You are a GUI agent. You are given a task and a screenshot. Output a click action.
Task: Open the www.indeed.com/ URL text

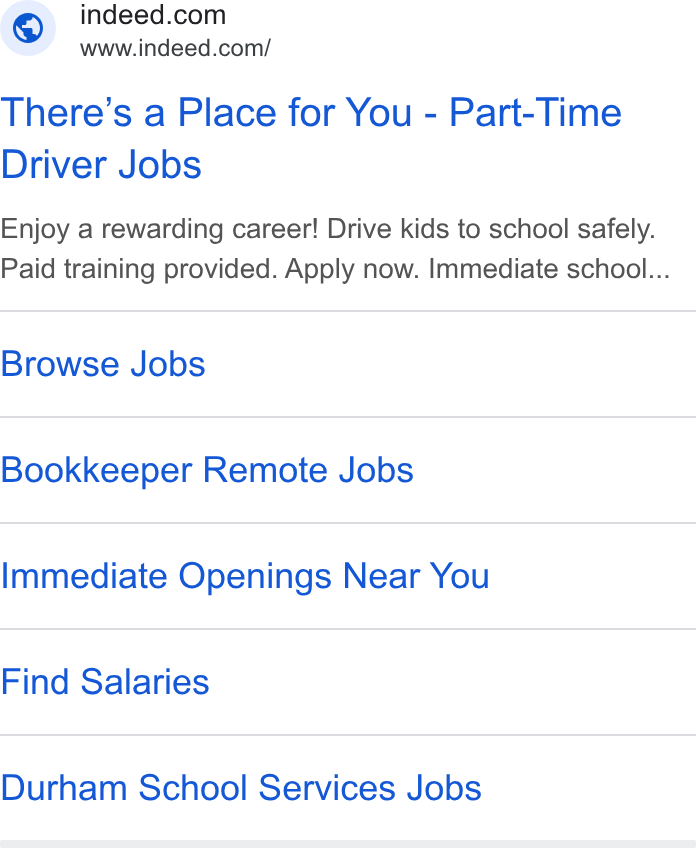(x=175, y=48)
